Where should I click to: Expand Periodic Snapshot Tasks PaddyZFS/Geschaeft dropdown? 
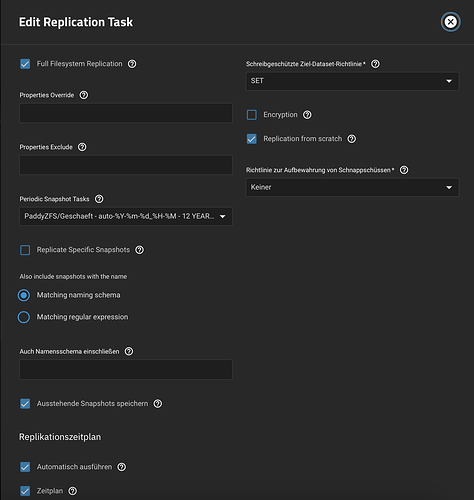point(126,216)
